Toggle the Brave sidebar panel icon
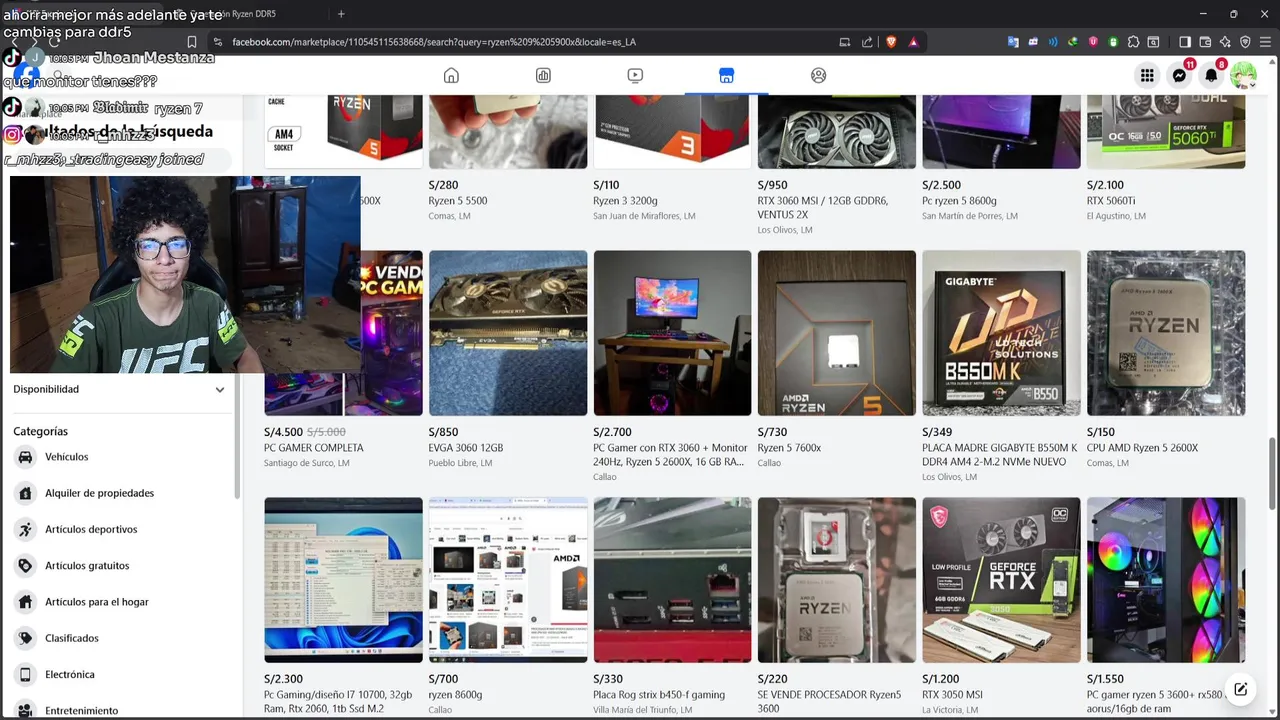Image resolution: width=1280 pixels, height=720 pixels. click(x=1185, y=42)
